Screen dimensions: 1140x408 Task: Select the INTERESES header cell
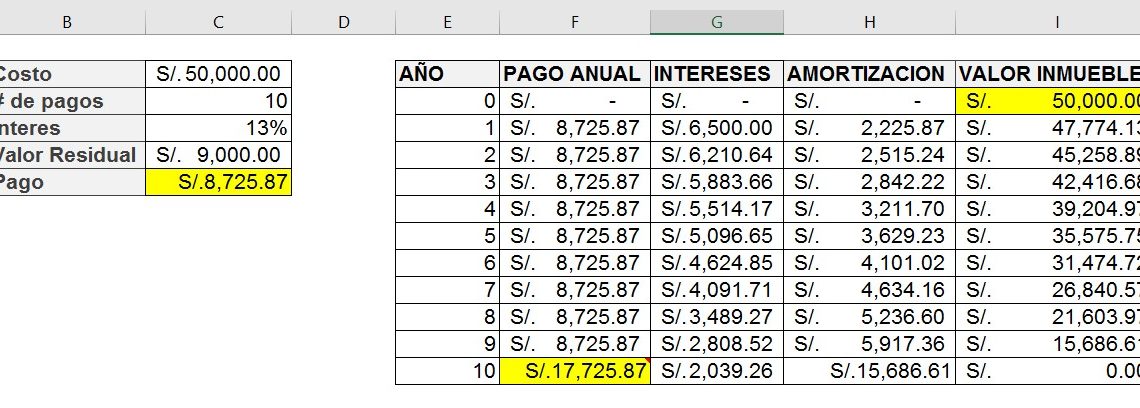[x=717, y=74]
